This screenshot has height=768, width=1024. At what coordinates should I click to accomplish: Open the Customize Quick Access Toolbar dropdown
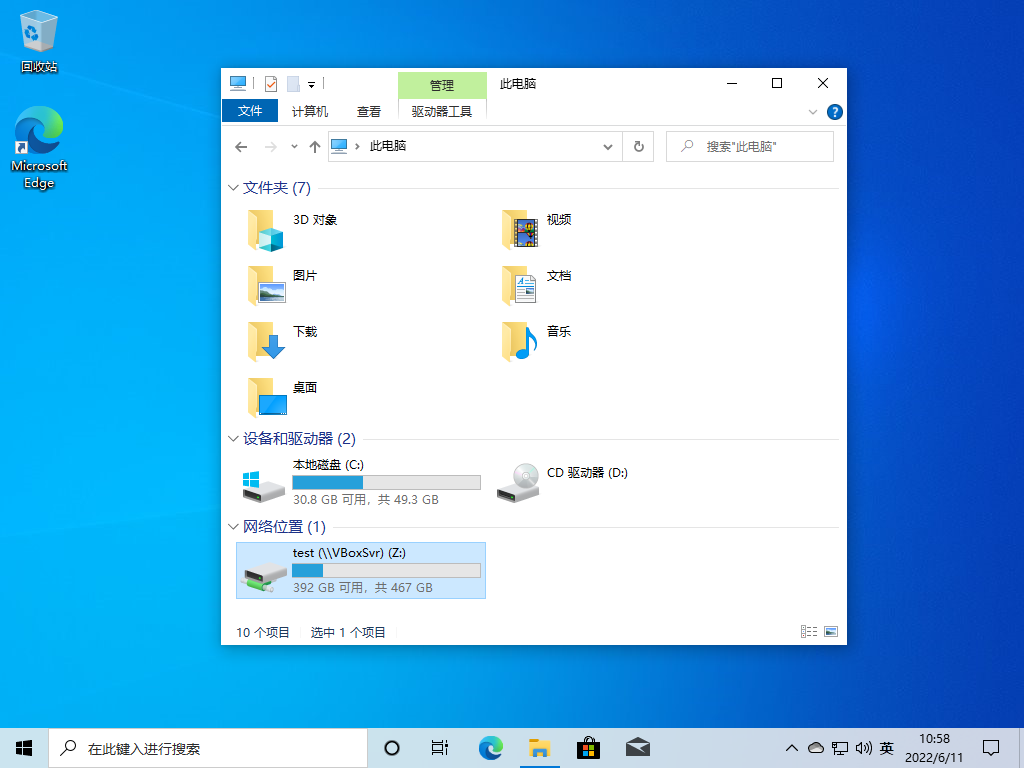pos(311,83)
